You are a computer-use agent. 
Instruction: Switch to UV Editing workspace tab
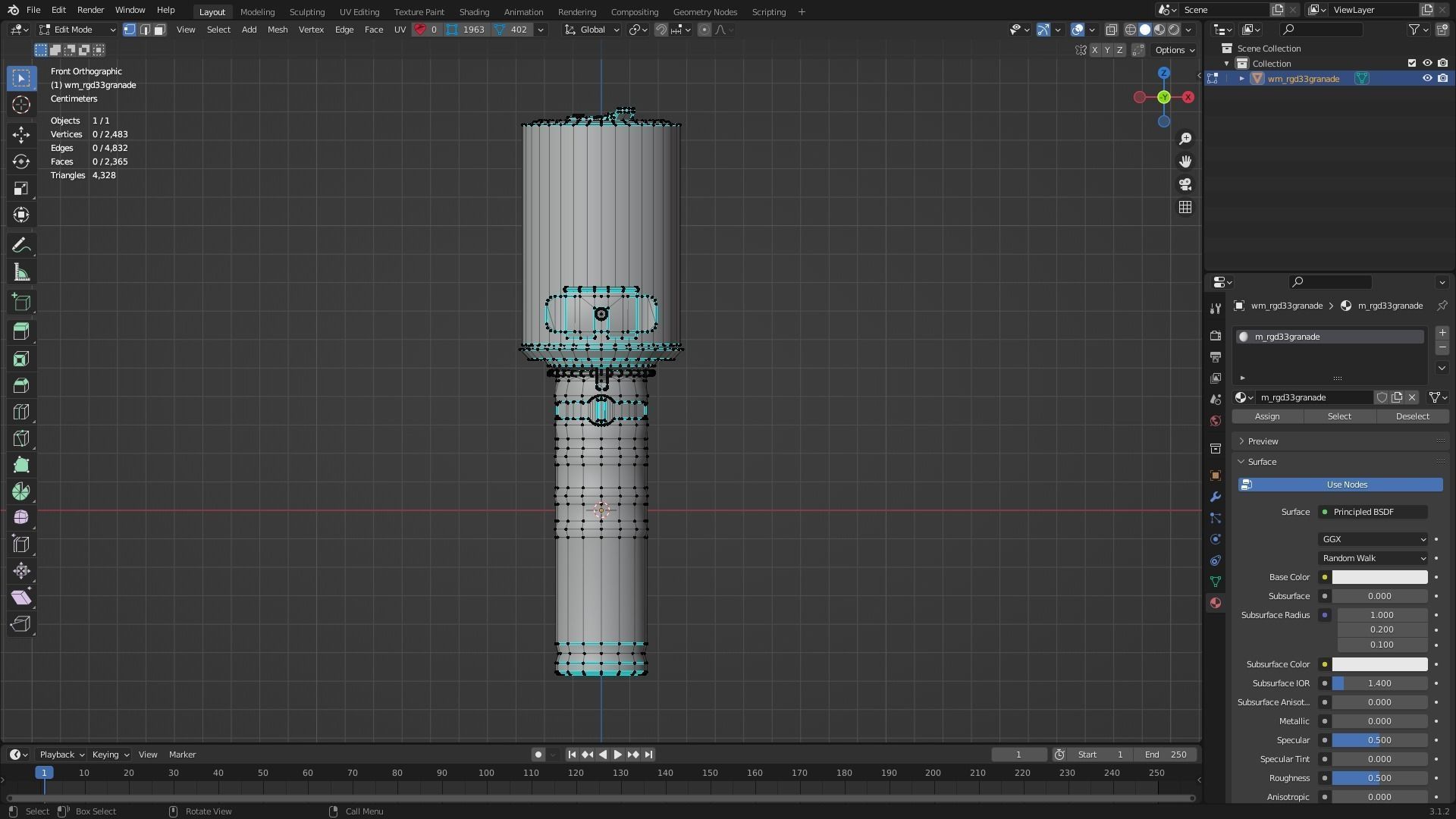pyautogui.click(x=359, y=12)
